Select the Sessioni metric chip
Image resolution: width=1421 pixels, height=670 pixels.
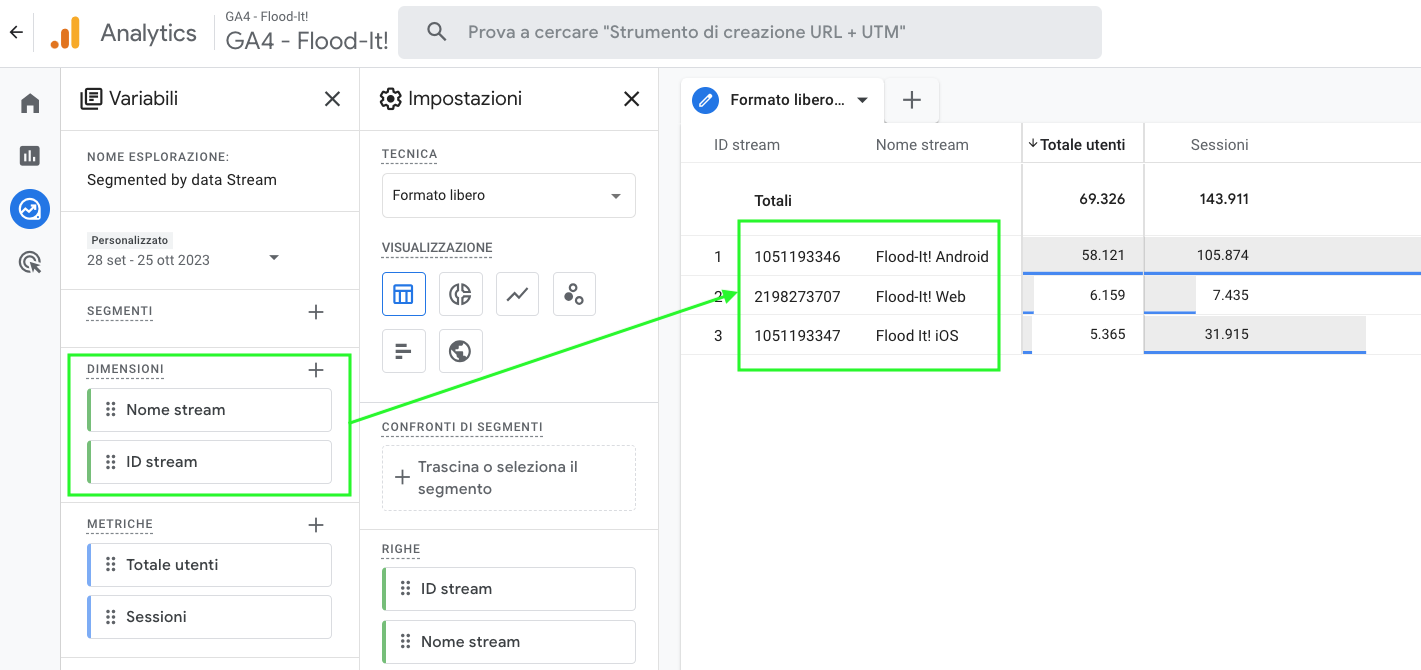pos(210,617)
